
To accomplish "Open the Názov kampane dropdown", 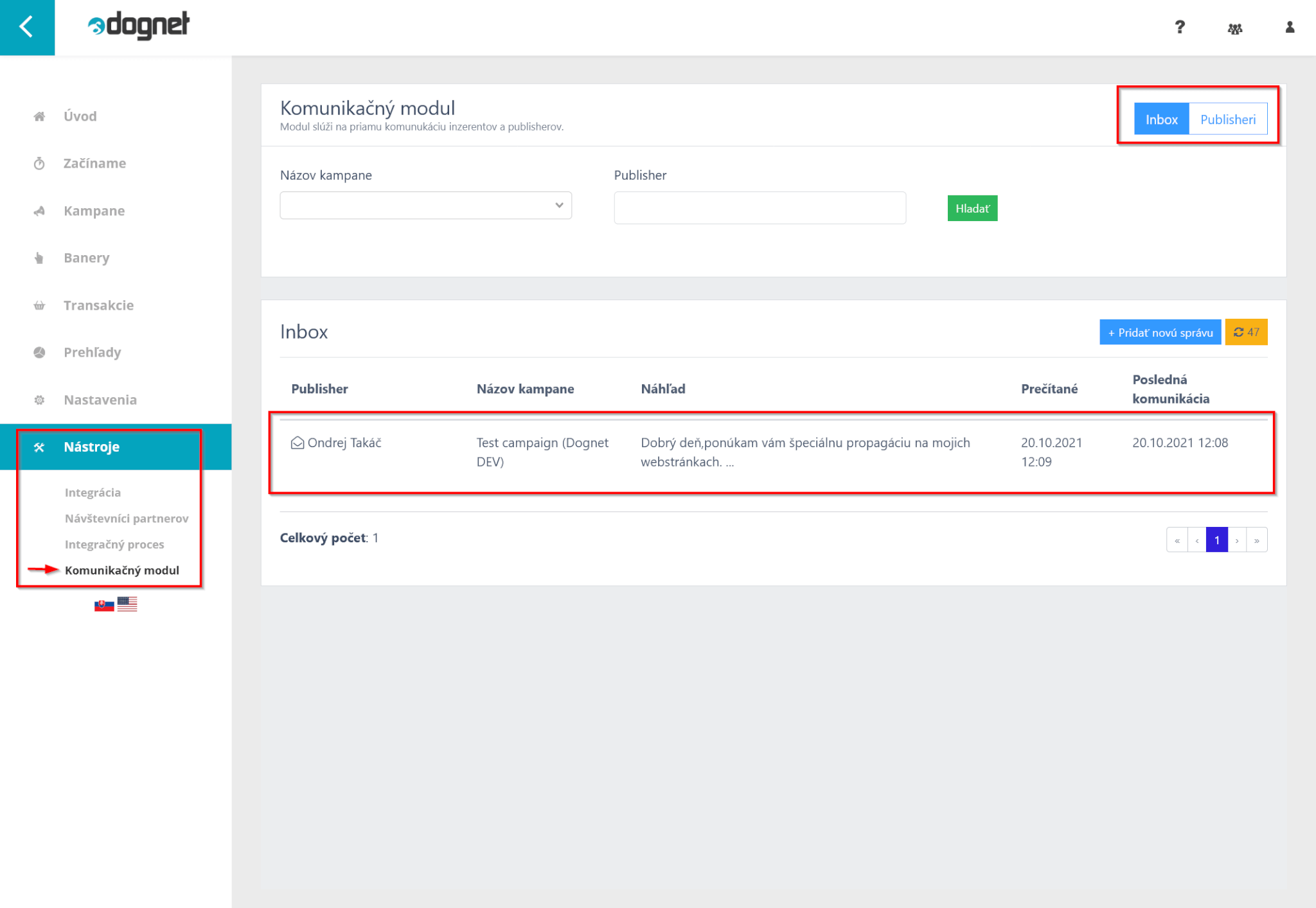I will pos(425,206).
